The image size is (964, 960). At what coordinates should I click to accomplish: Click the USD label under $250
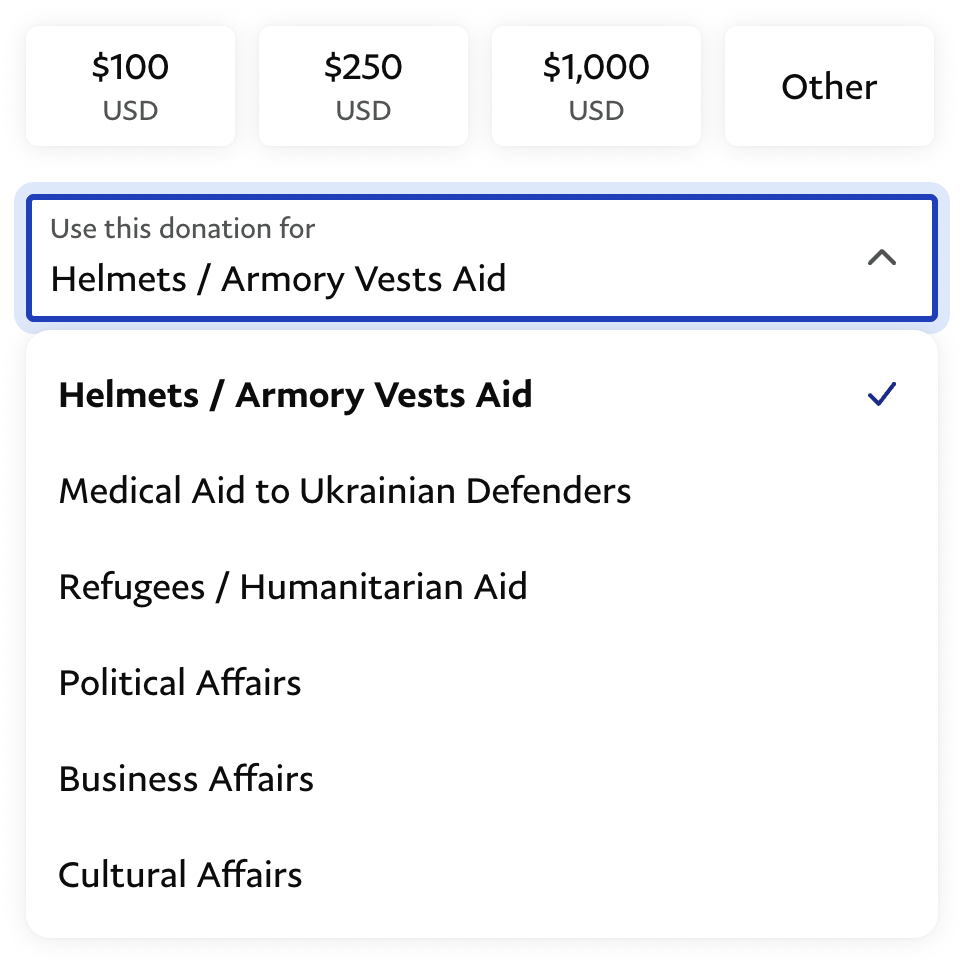[363, 110]
